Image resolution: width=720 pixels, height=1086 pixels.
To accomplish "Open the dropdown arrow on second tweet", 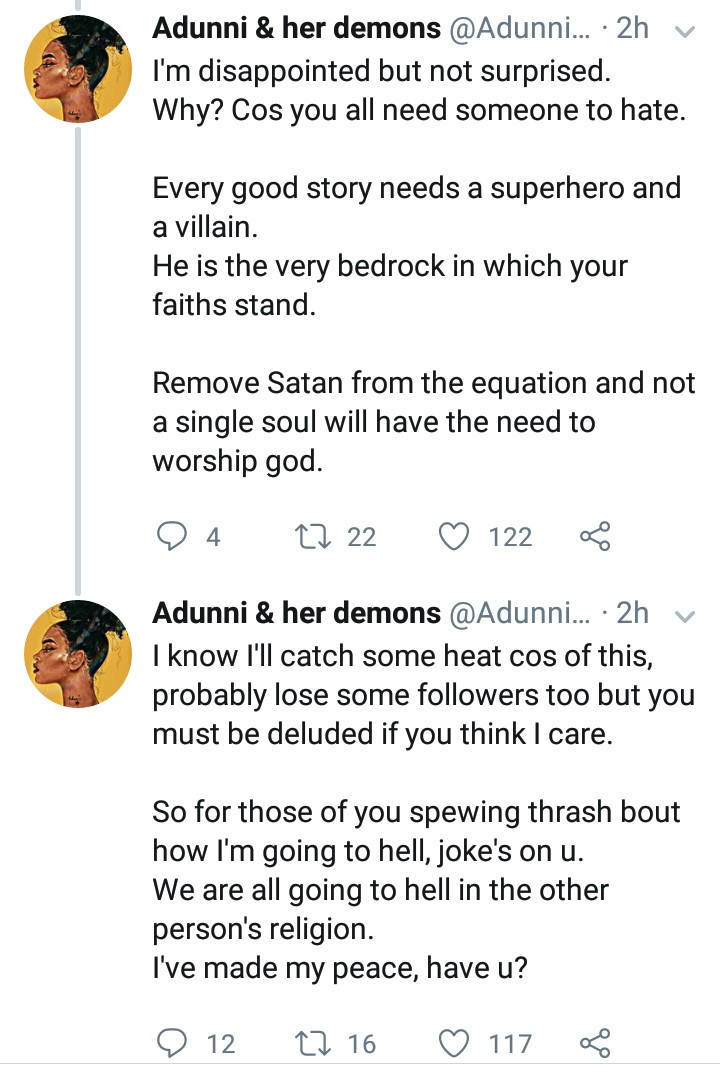I will (686, 616).
